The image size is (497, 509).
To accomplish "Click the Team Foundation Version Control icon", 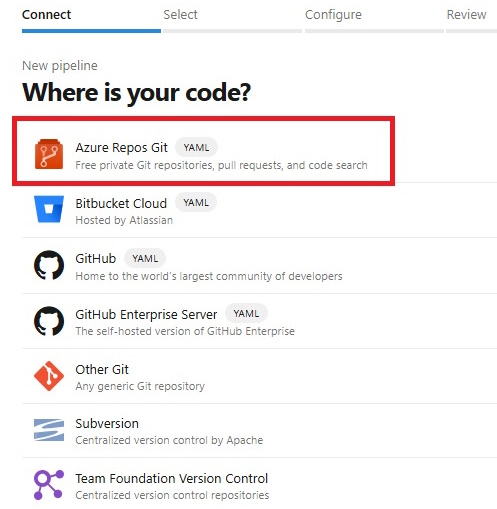I will 49,485.
